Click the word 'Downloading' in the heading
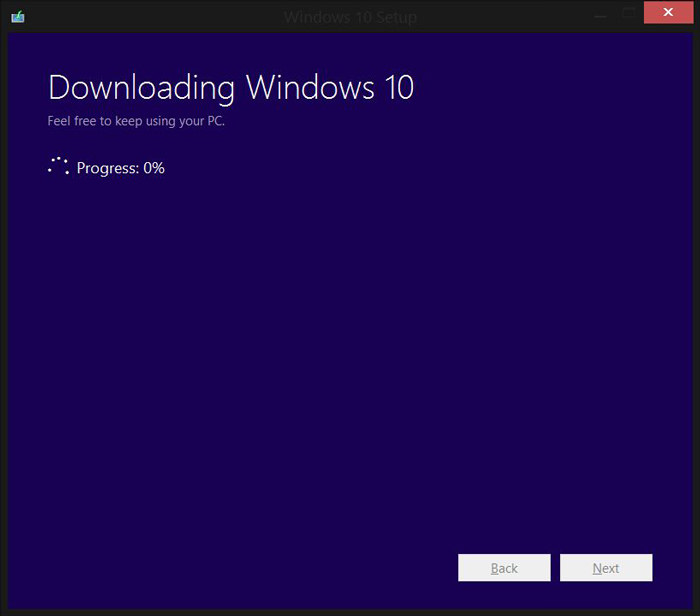This screenshot has height=616, width=700. tap(141, 88)
